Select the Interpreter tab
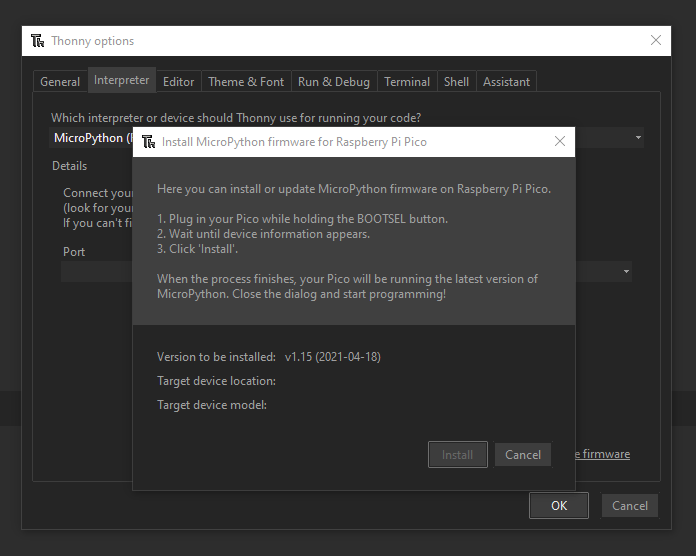Image resolution: width=696 pixels, height=556 pixels. [x=122, y=80]
